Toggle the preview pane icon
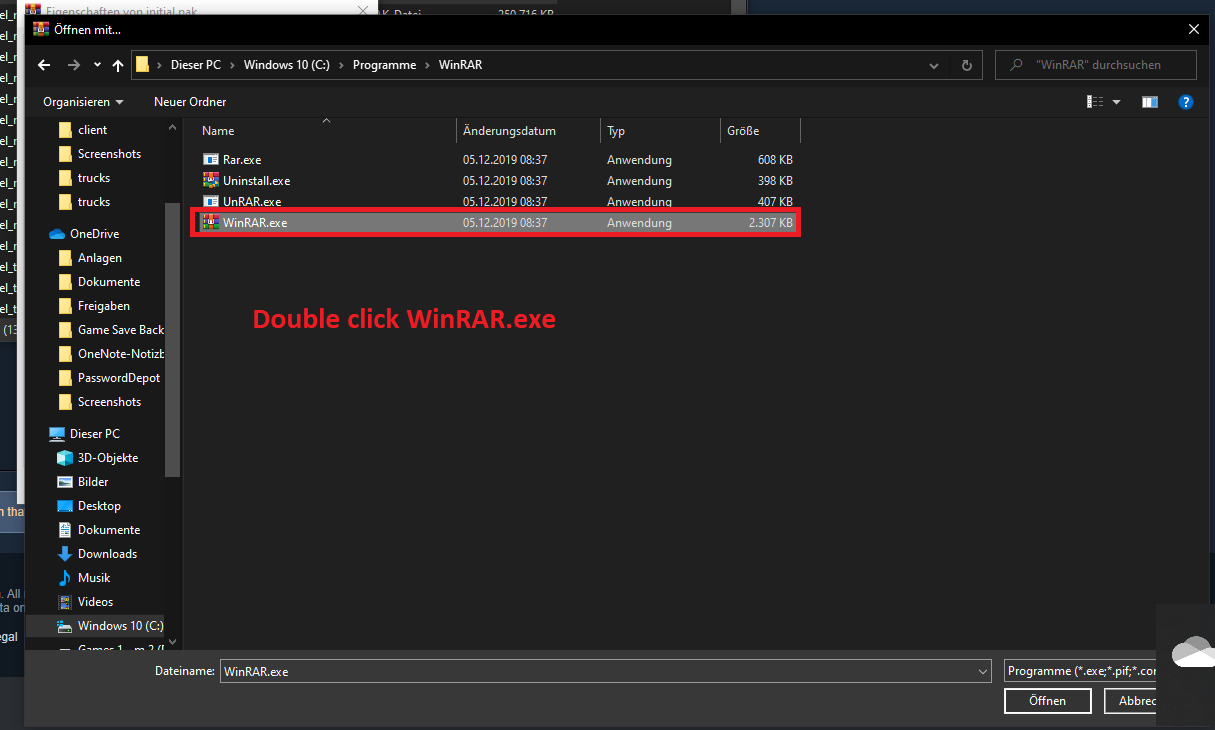 [x=1150, y=102]
